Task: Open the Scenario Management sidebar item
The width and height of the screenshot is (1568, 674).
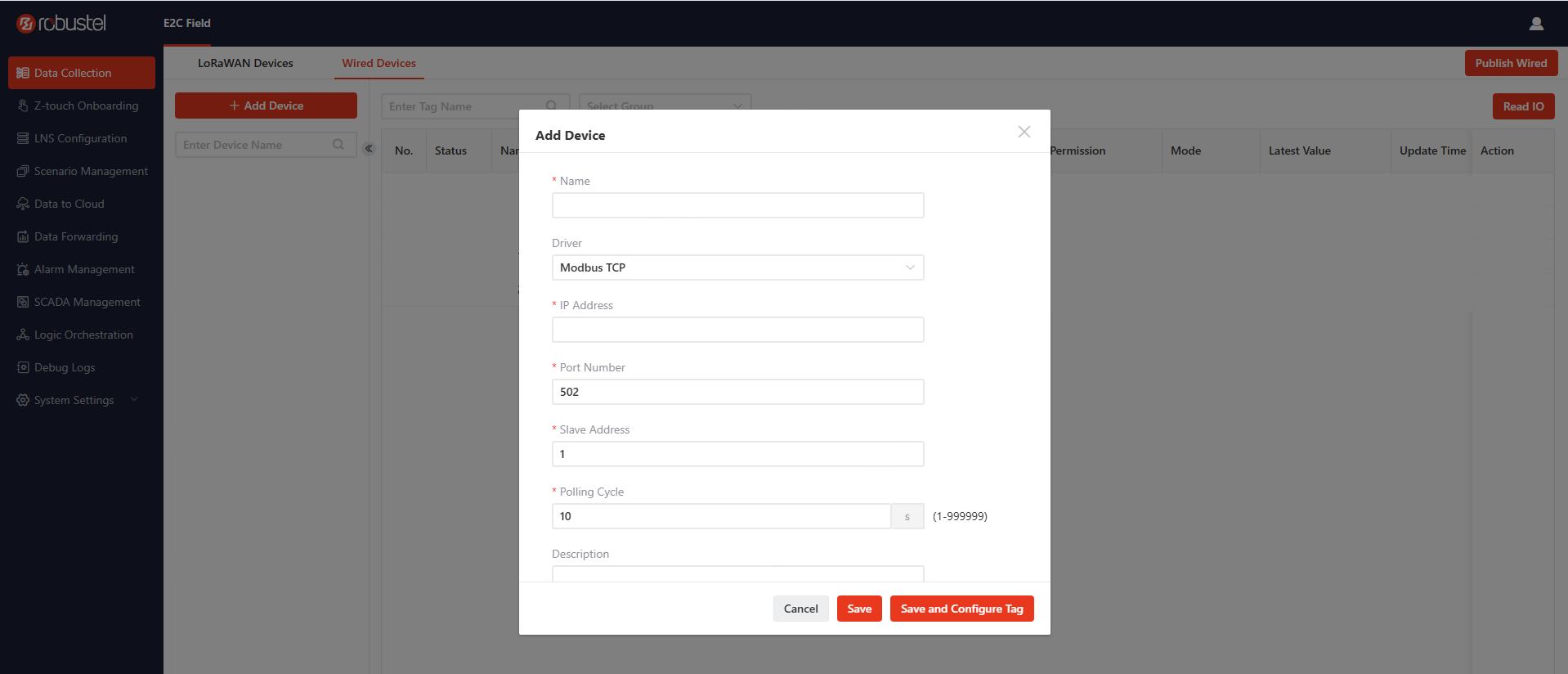Action: coord(82,171)
